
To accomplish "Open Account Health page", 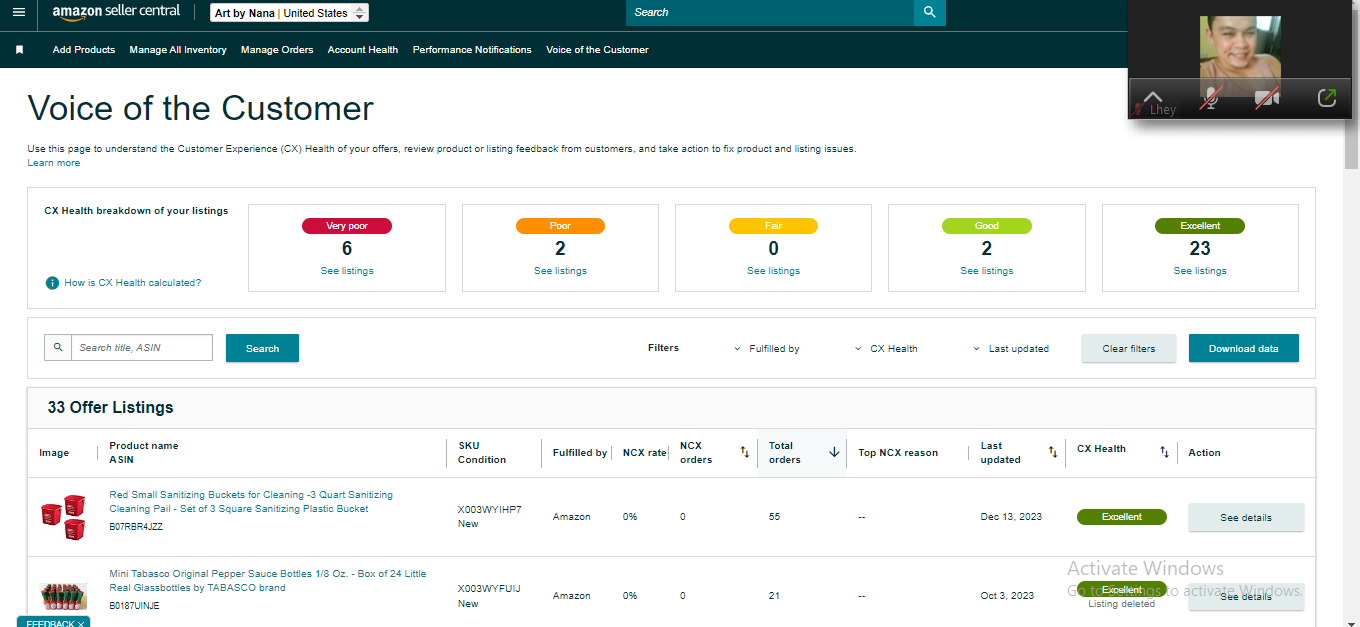I will (x=363, y=49).
